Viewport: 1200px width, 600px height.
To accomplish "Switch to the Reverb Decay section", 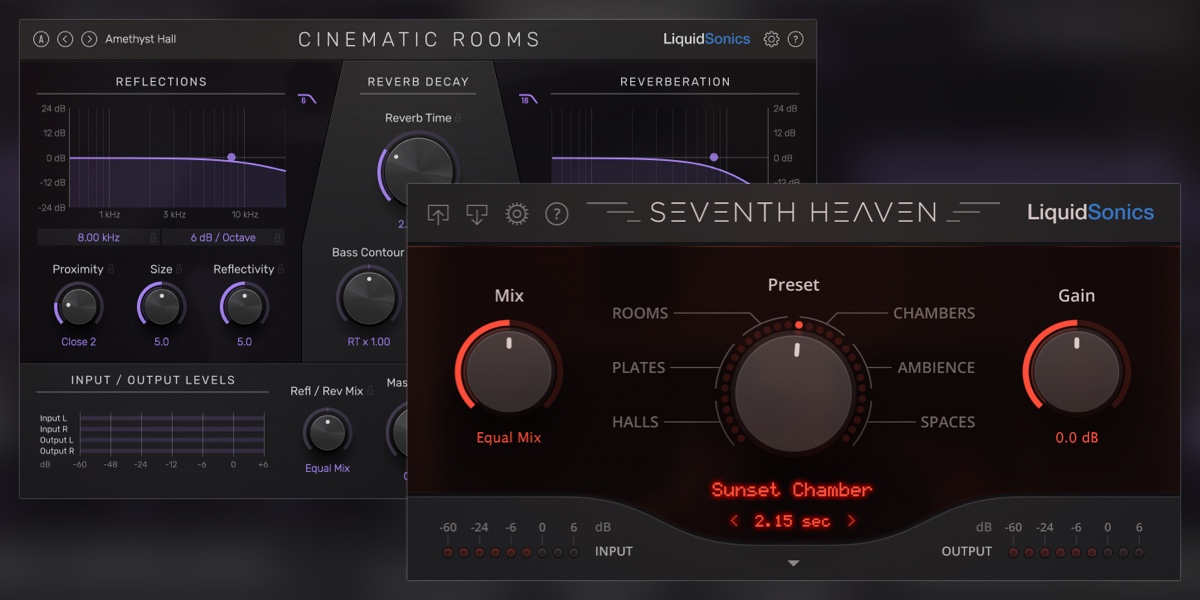I will pyautogui.click(x=417, y=81).
